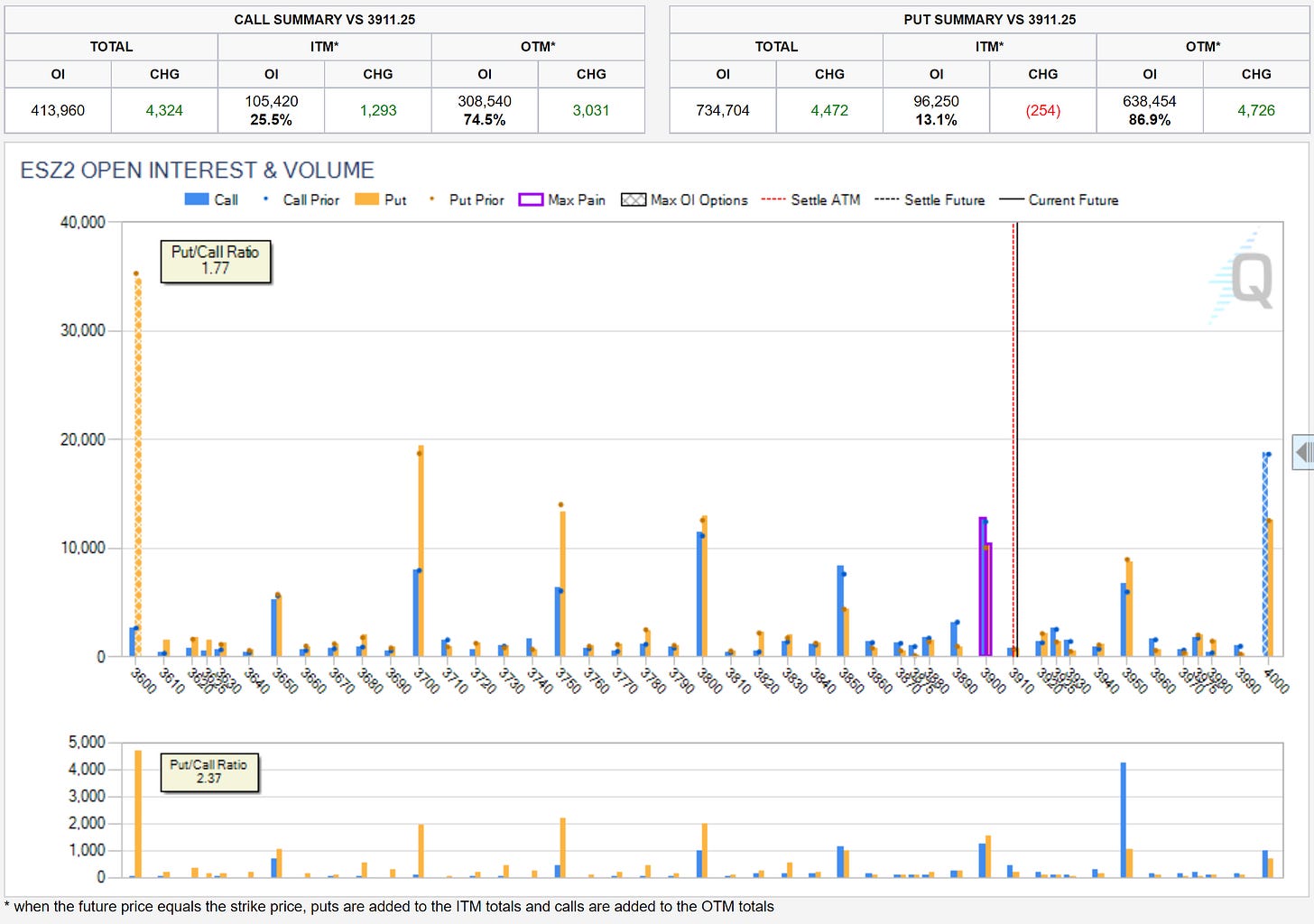Select the CALL SUMMARY VS 3911.25 header
The height and width of the screenshot is (924, 1314).
pos(325,20)
